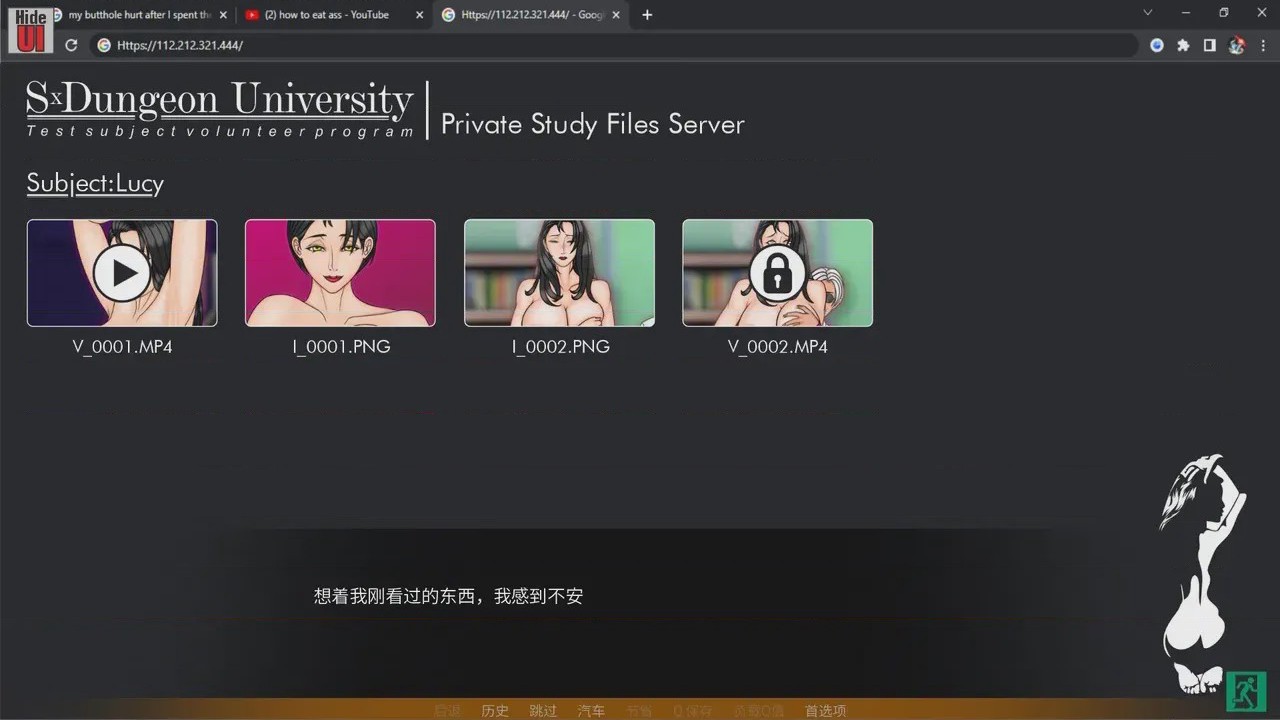Select 跳过 (Skip) in the bottom menu
1280x720 pixels.
tap(543, 711)
